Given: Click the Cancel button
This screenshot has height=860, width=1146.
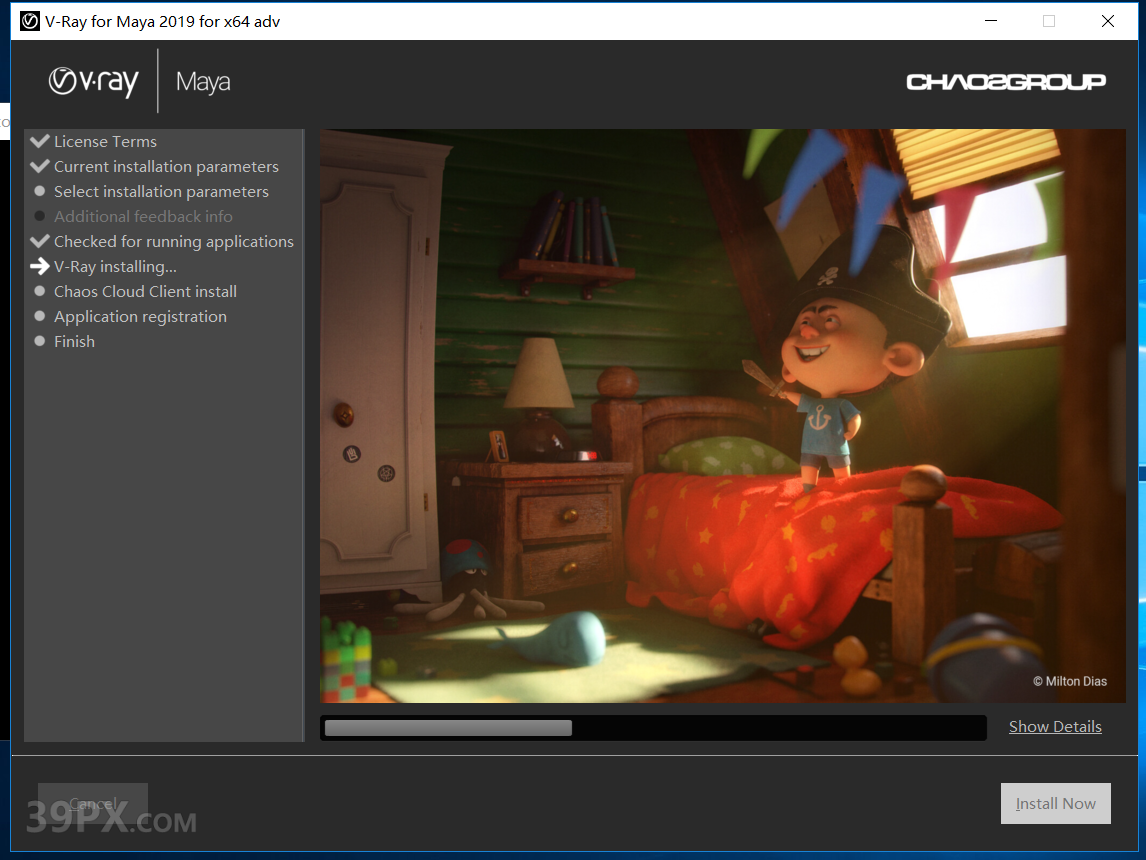Looking at the screenshot, I should pyautogui.click(x=93, y=804).
